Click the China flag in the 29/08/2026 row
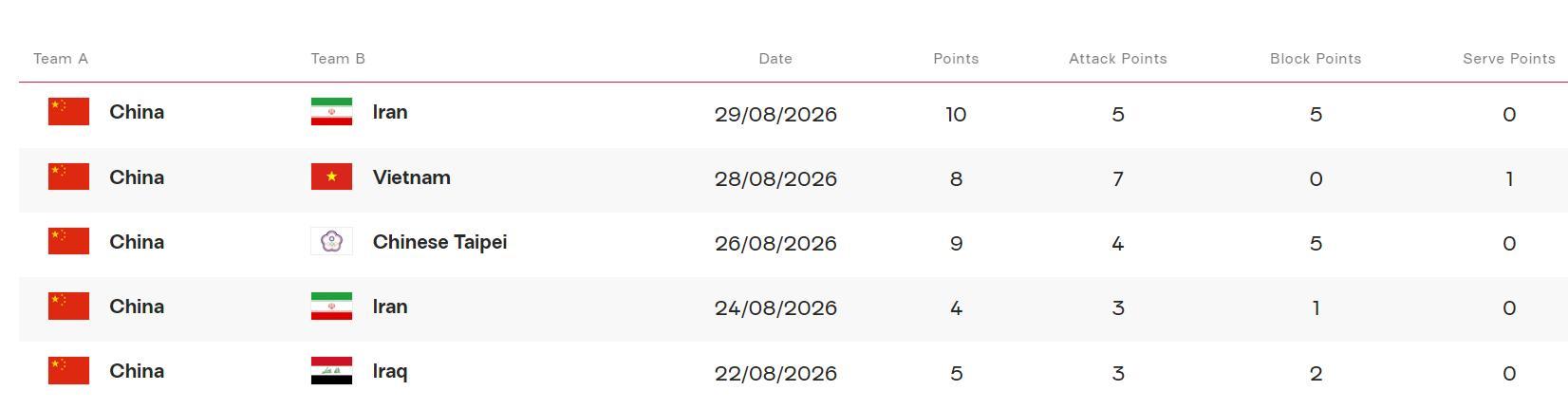This screenshot has height=409, width=1568. tap(68, 112)
